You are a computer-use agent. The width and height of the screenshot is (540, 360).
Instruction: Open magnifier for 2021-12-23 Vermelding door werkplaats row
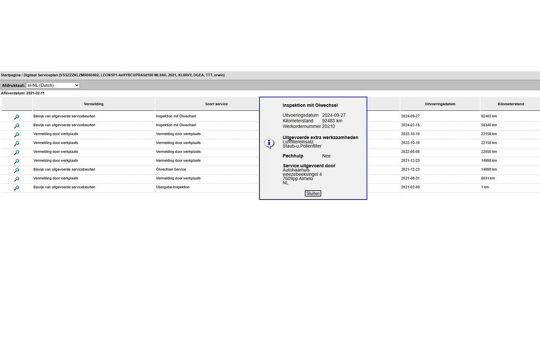pos(17,161)
